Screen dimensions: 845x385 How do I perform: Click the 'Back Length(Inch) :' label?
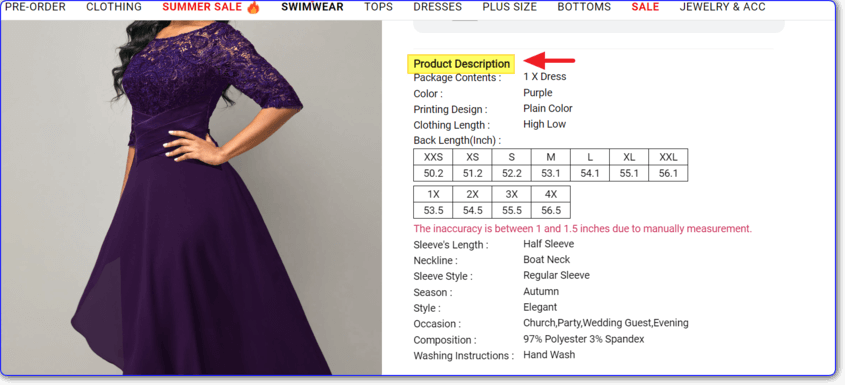[457, 140]
